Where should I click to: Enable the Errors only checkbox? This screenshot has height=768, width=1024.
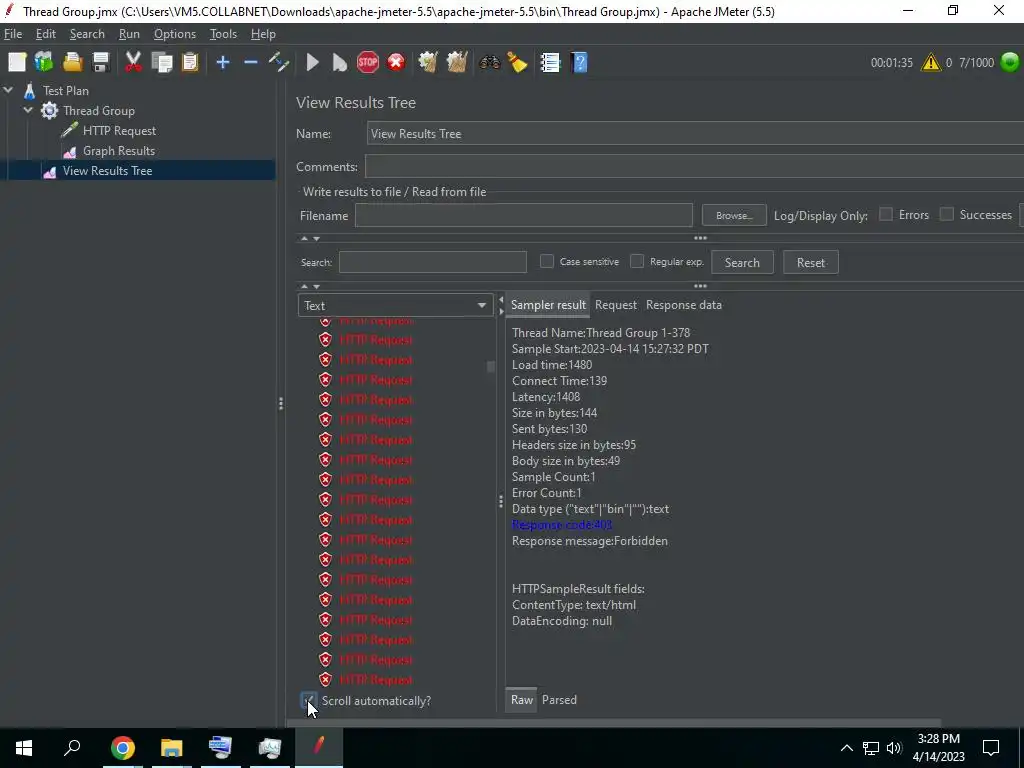[886, 214]
